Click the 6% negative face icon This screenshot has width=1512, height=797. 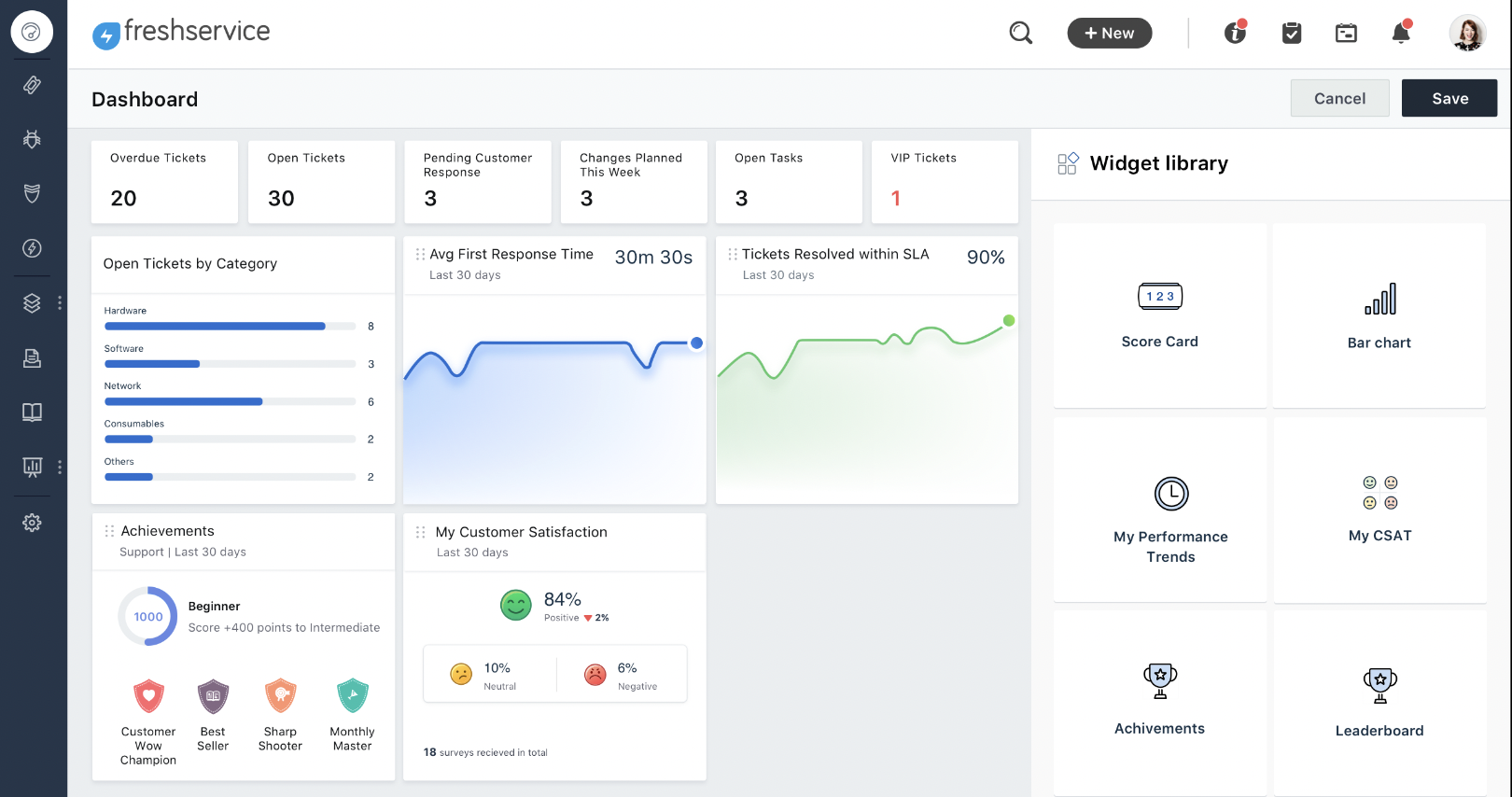click(x=595, y=674)
